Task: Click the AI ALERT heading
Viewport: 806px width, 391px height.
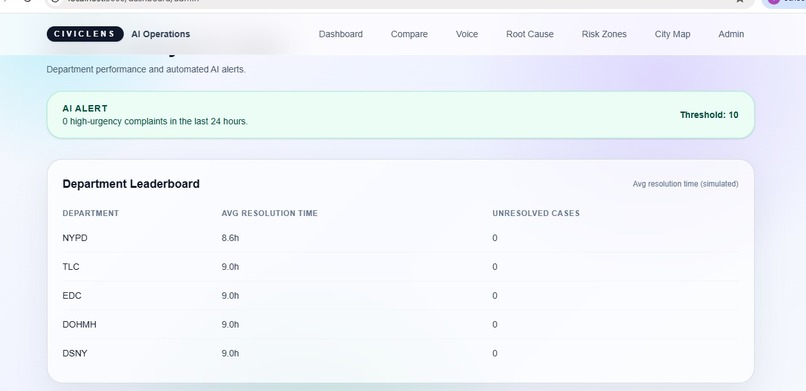Action: coord(85,108)
